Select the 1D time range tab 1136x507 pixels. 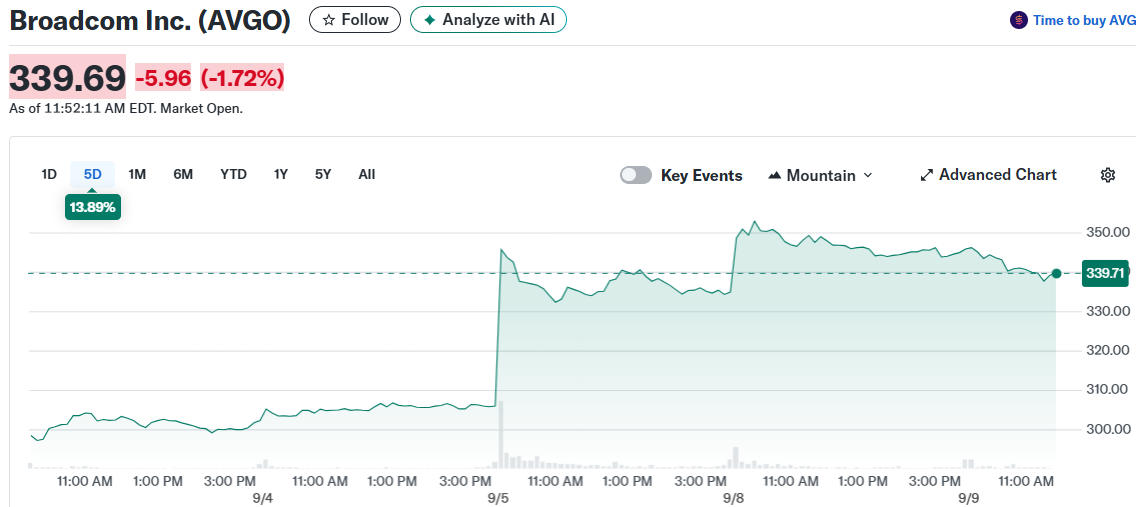[x=49, y=174]
